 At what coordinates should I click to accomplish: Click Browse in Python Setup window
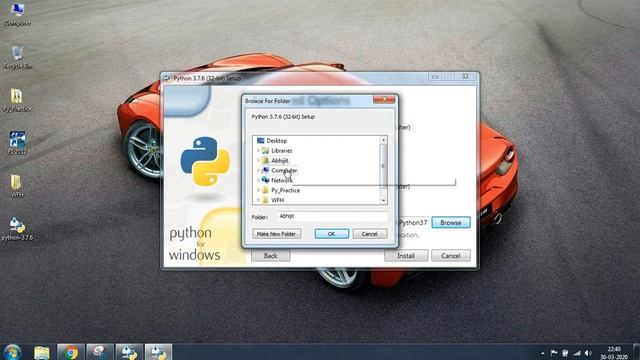pyautogui.click(x=451, y=222)
